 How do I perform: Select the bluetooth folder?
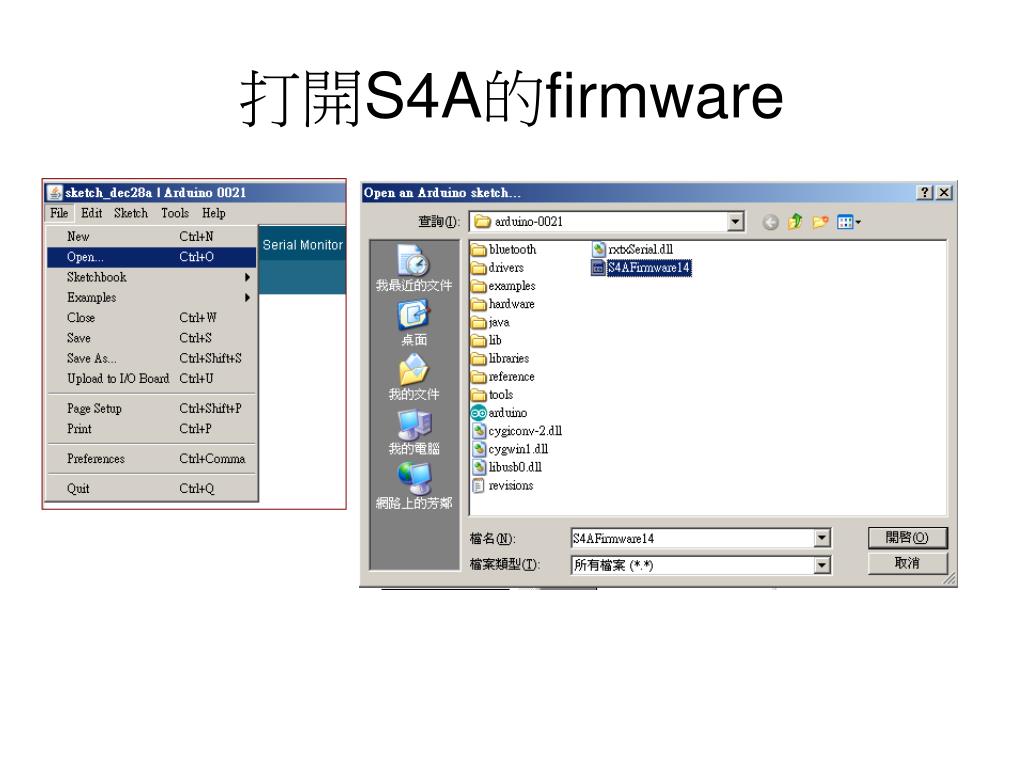[504, 249]
